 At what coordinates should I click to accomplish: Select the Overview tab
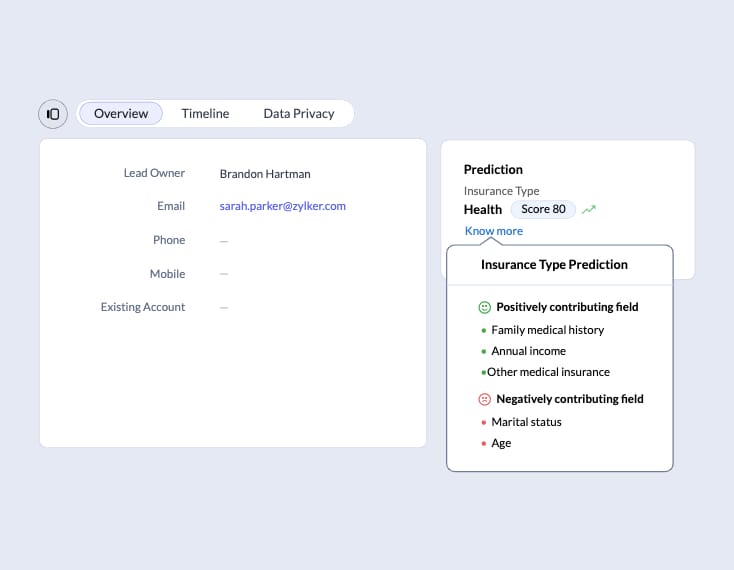click(121, 114)
